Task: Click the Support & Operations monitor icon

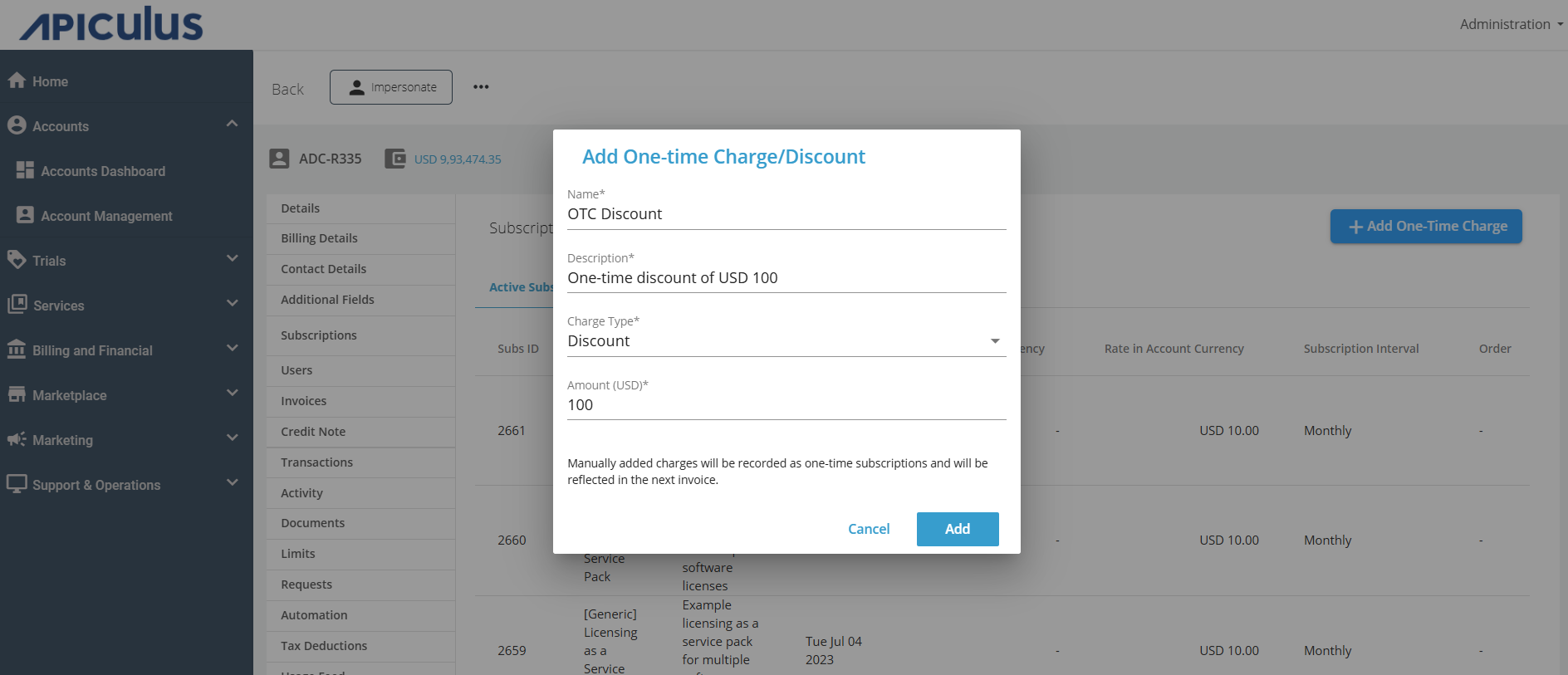Action: coord(17,484)
